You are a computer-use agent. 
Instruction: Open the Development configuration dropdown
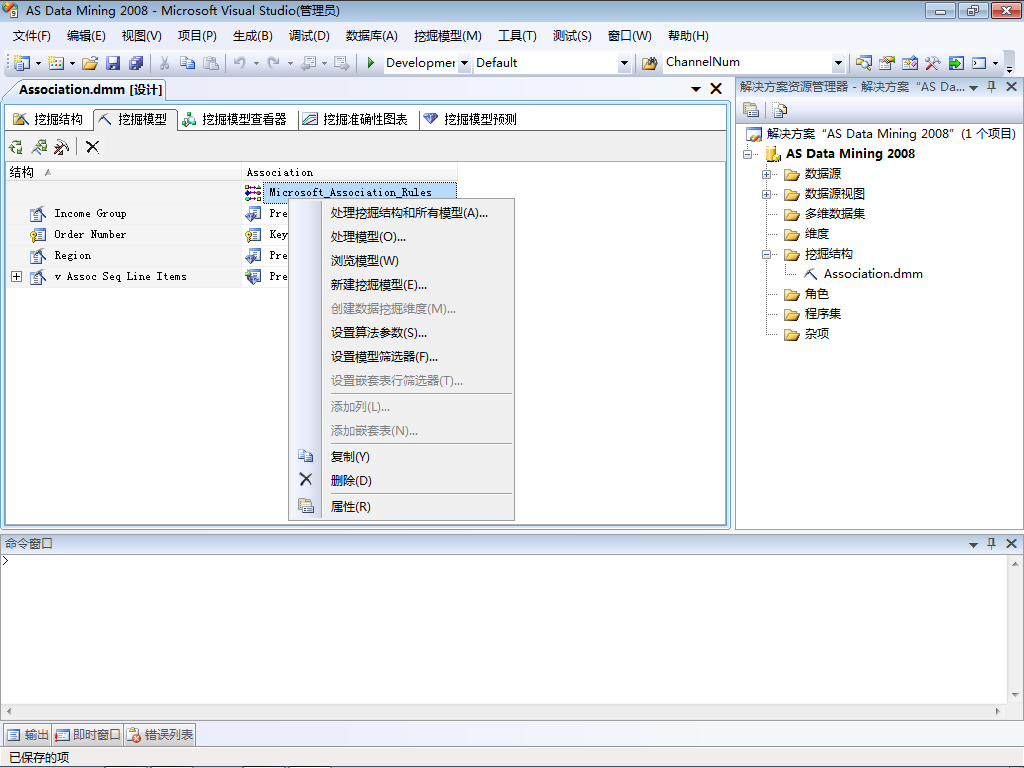pos(464,63)
